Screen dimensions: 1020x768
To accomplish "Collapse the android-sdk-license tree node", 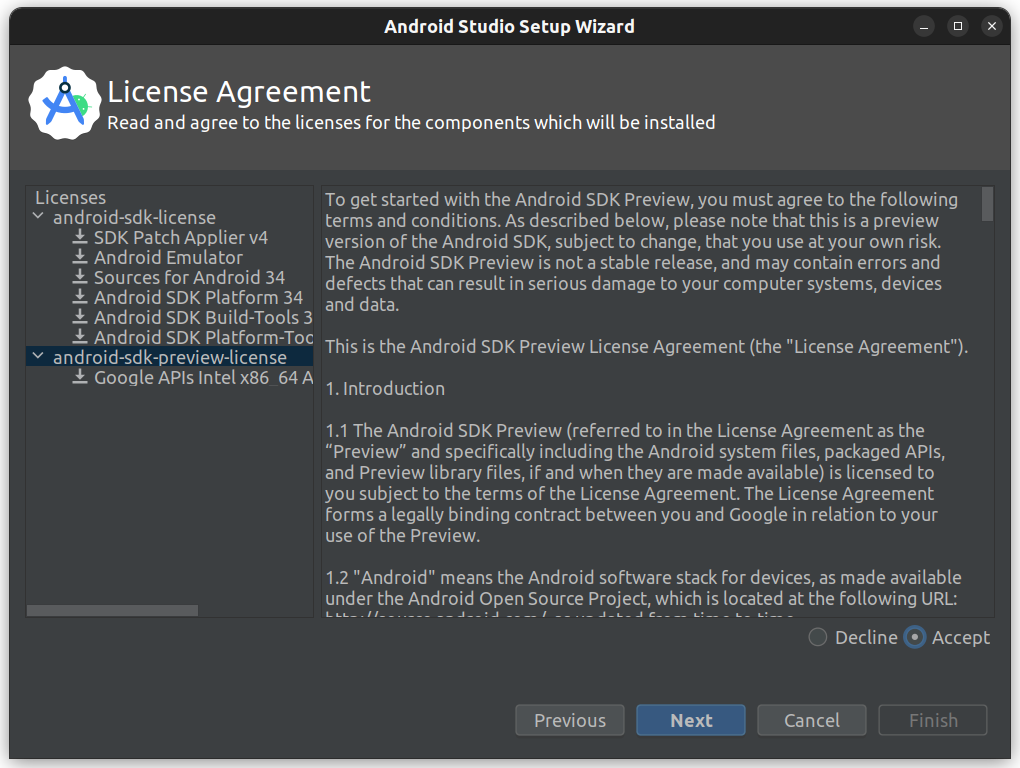I will coord(38,216).
